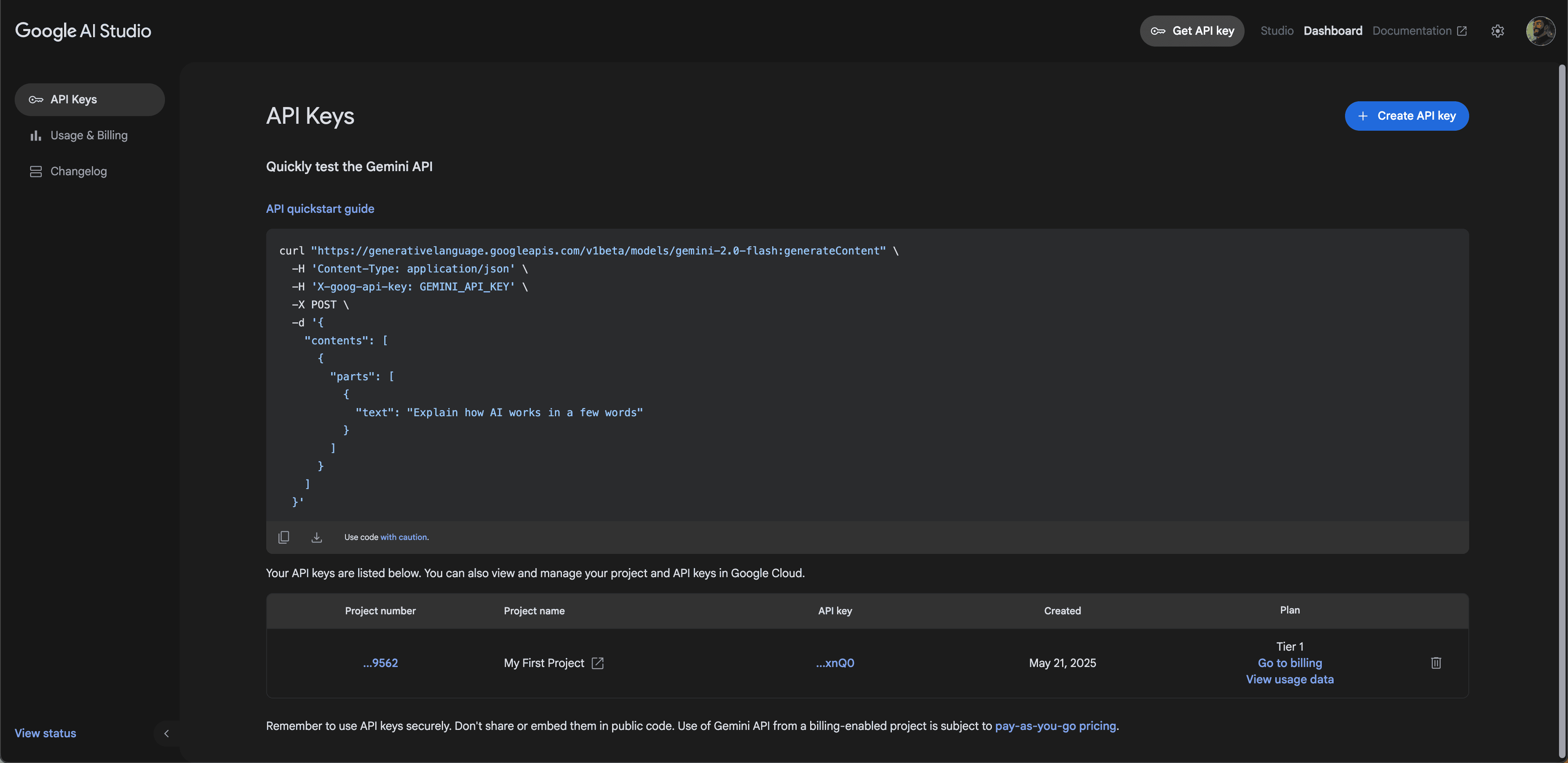Switch to the Dashboard tab
The width and height of the screenshot is (1568, 763).
click(1332, 31)
